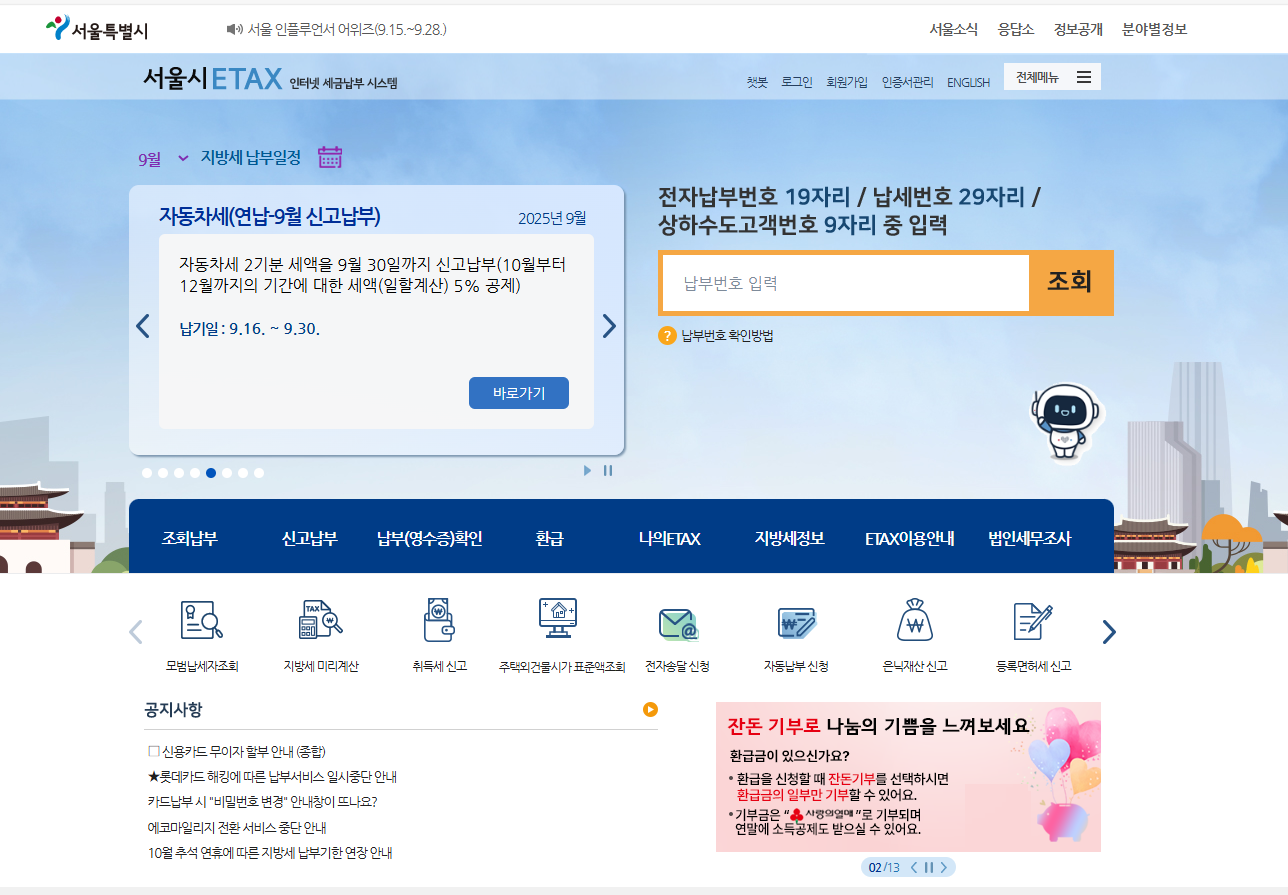Image resolution: width=1288 pixels, height=895 pixels.
Task: Open 서울소식 in top bar
Action: pos(953,29)
